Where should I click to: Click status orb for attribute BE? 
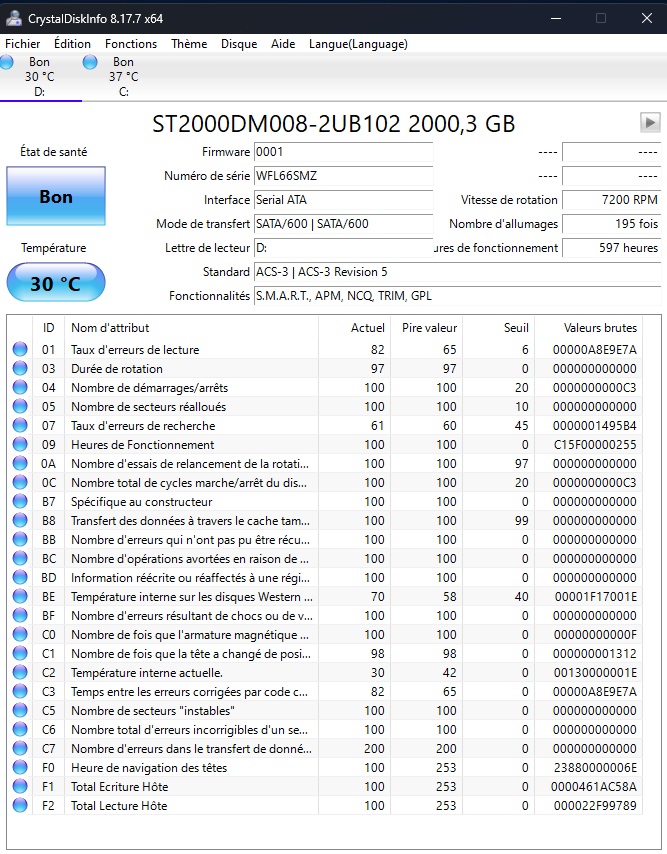[20, 596]
